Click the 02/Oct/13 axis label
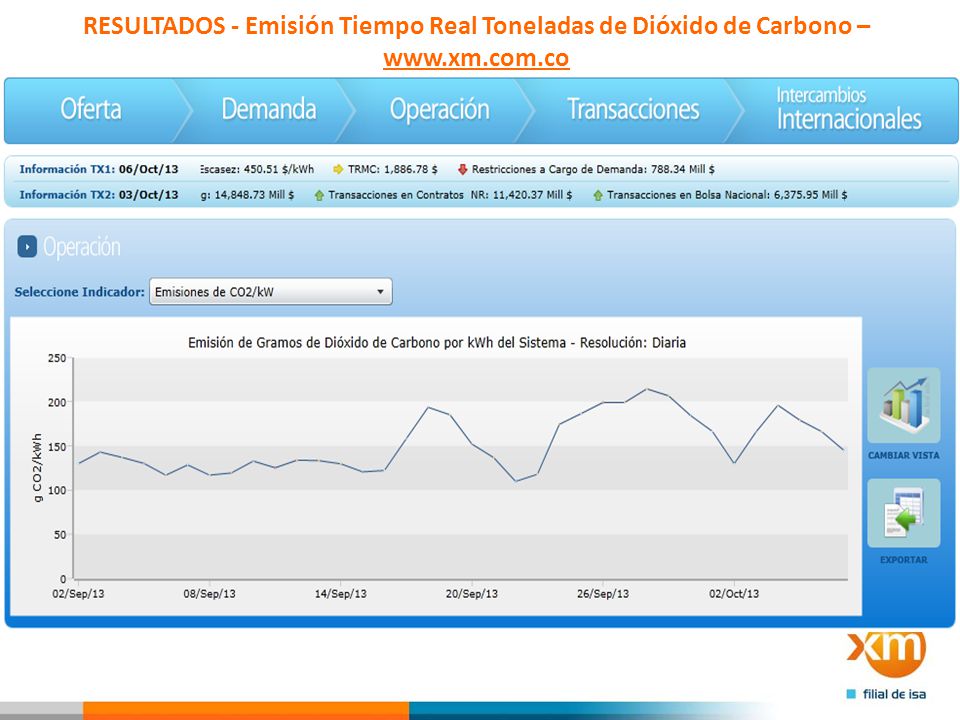Viewport: 960px width, 720px height. 734,594
